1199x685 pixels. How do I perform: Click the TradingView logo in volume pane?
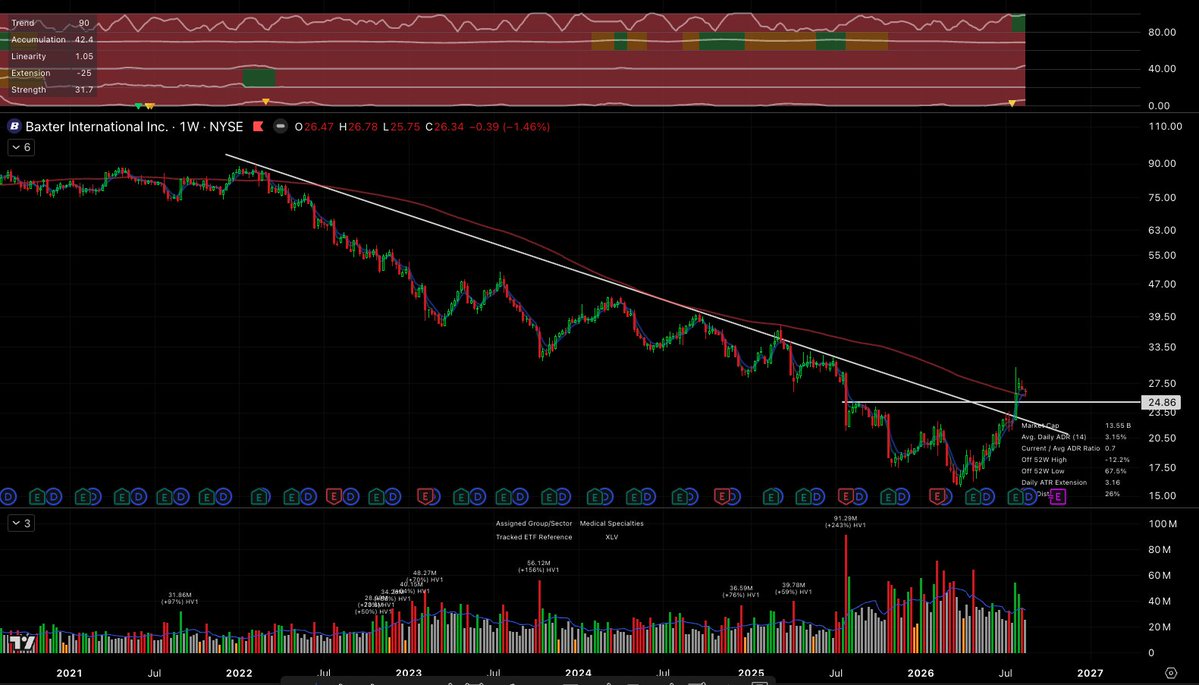(22, 642)
